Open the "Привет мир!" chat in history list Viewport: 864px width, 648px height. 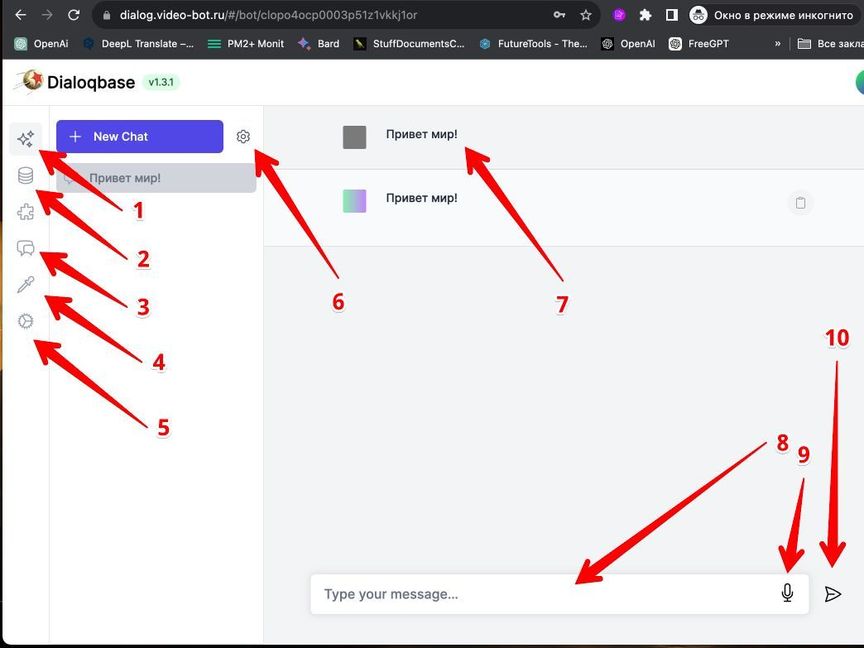point(156,178)
